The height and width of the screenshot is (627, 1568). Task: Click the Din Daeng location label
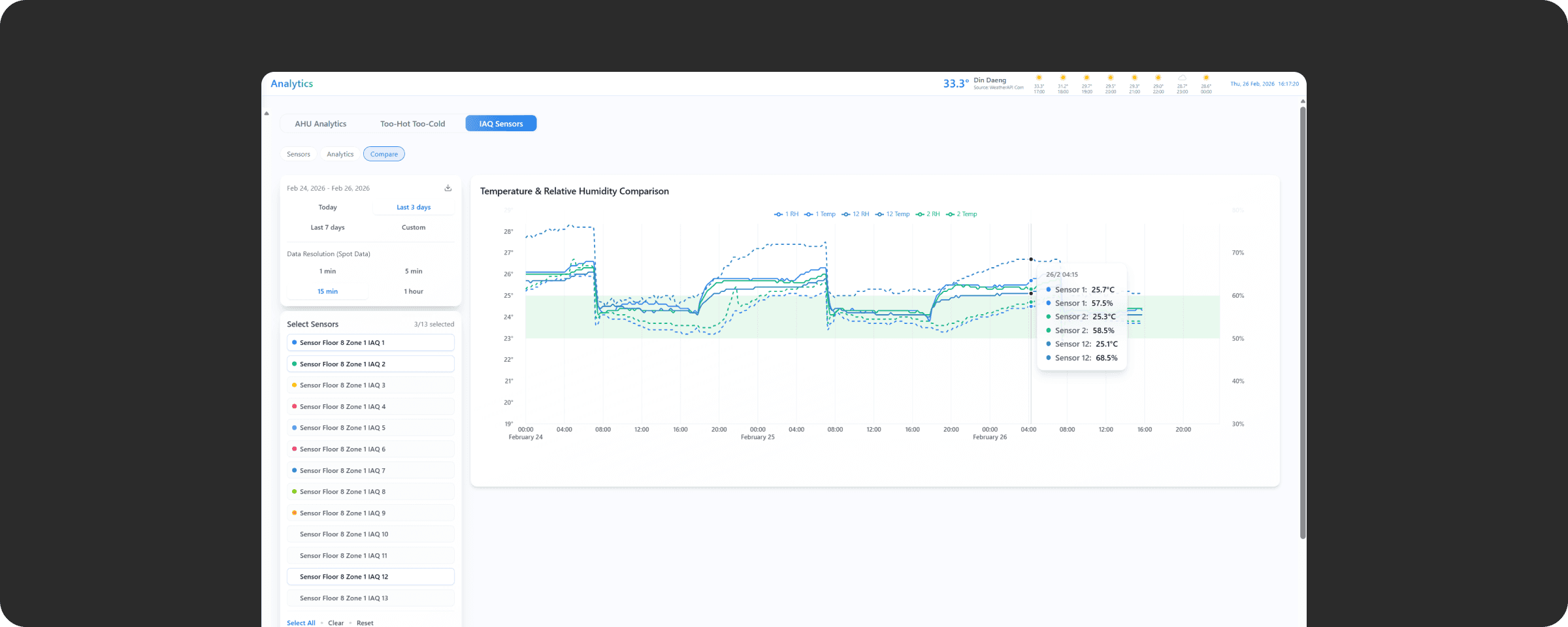click(990, 80)
